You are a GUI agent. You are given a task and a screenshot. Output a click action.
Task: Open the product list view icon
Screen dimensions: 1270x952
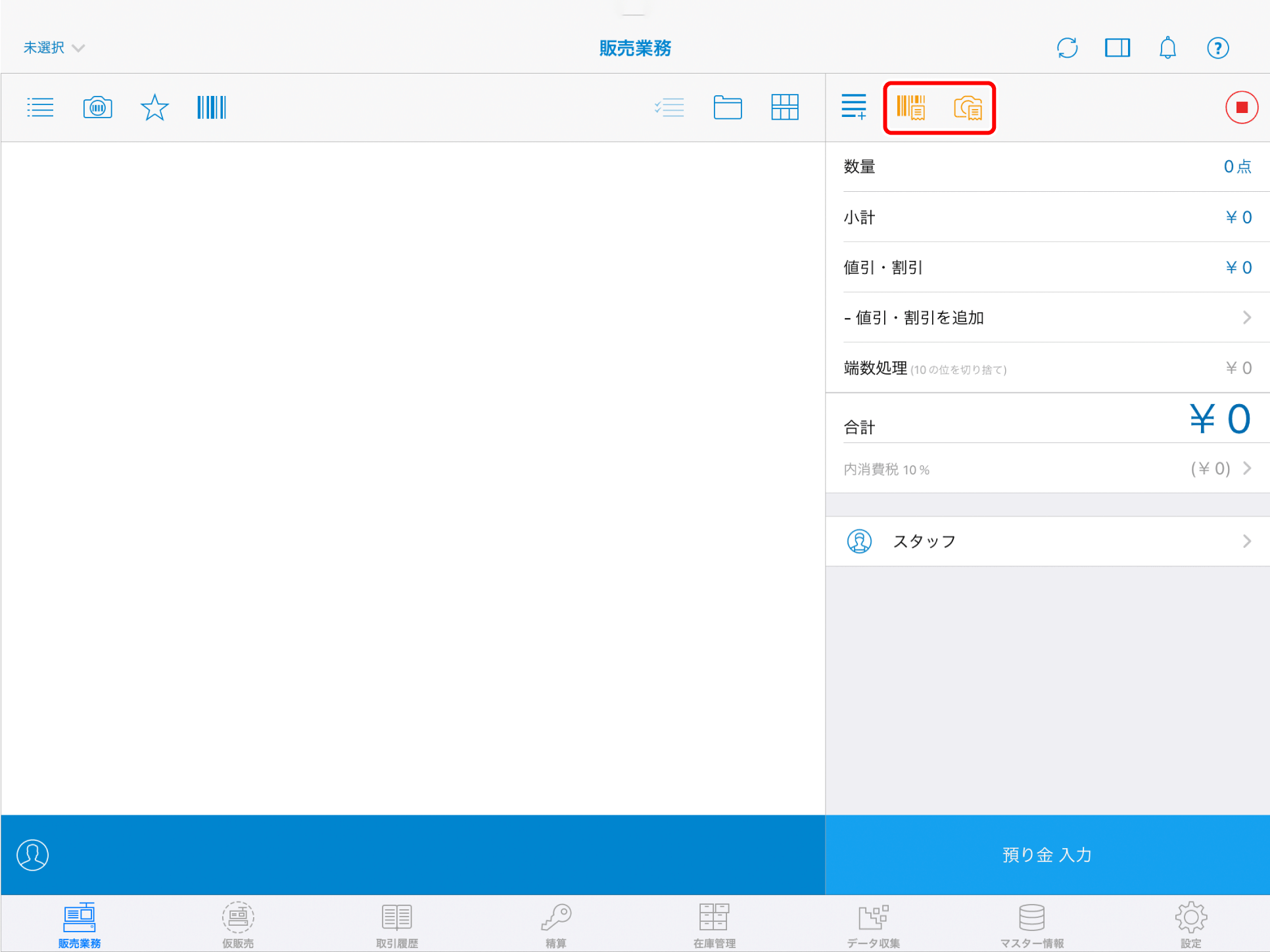[x=40, y=107]
